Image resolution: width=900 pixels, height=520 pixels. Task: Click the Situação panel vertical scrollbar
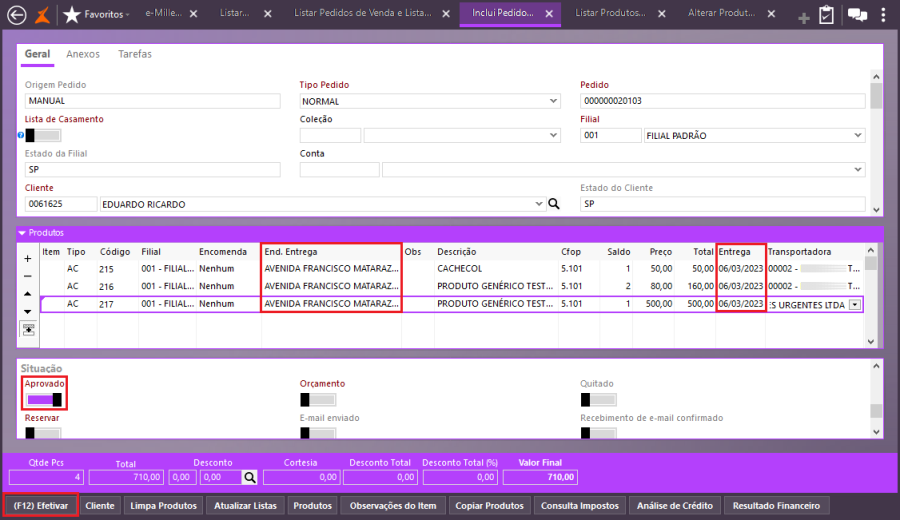point(876,399)
